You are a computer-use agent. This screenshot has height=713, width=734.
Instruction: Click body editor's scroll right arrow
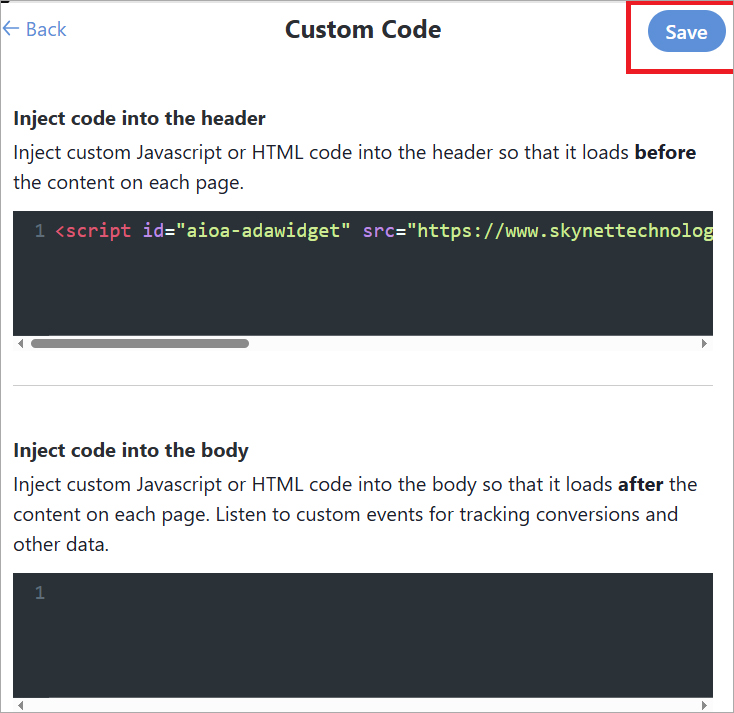point(704,705)
